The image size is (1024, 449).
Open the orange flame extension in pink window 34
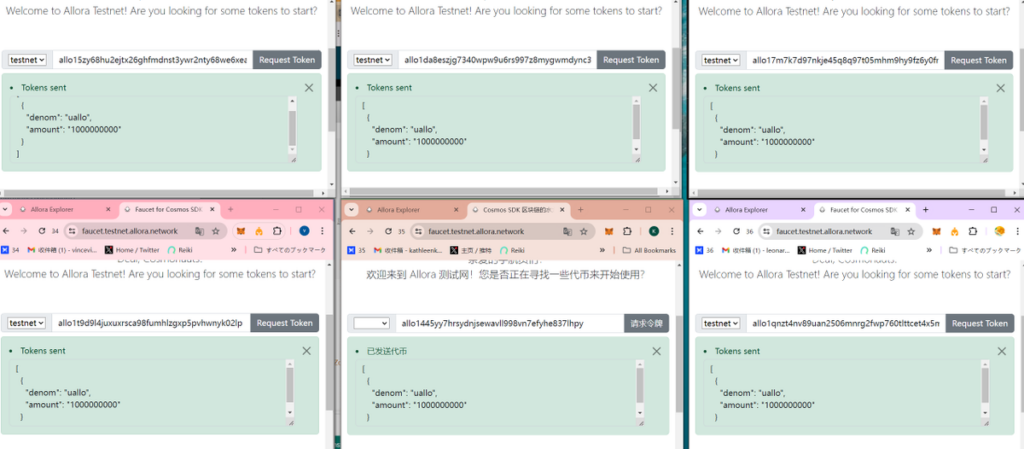pyautogui.click(x=259, y=231)
